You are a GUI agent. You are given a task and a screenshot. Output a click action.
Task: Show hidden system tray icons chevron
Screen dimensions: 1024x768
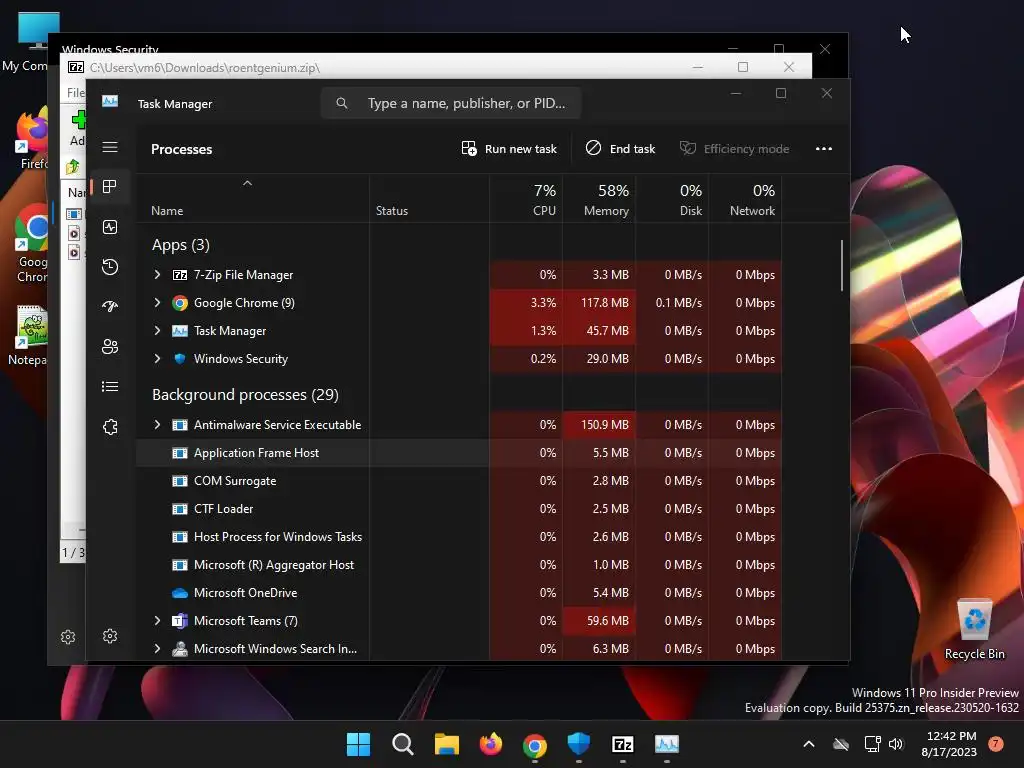(808, 744)
